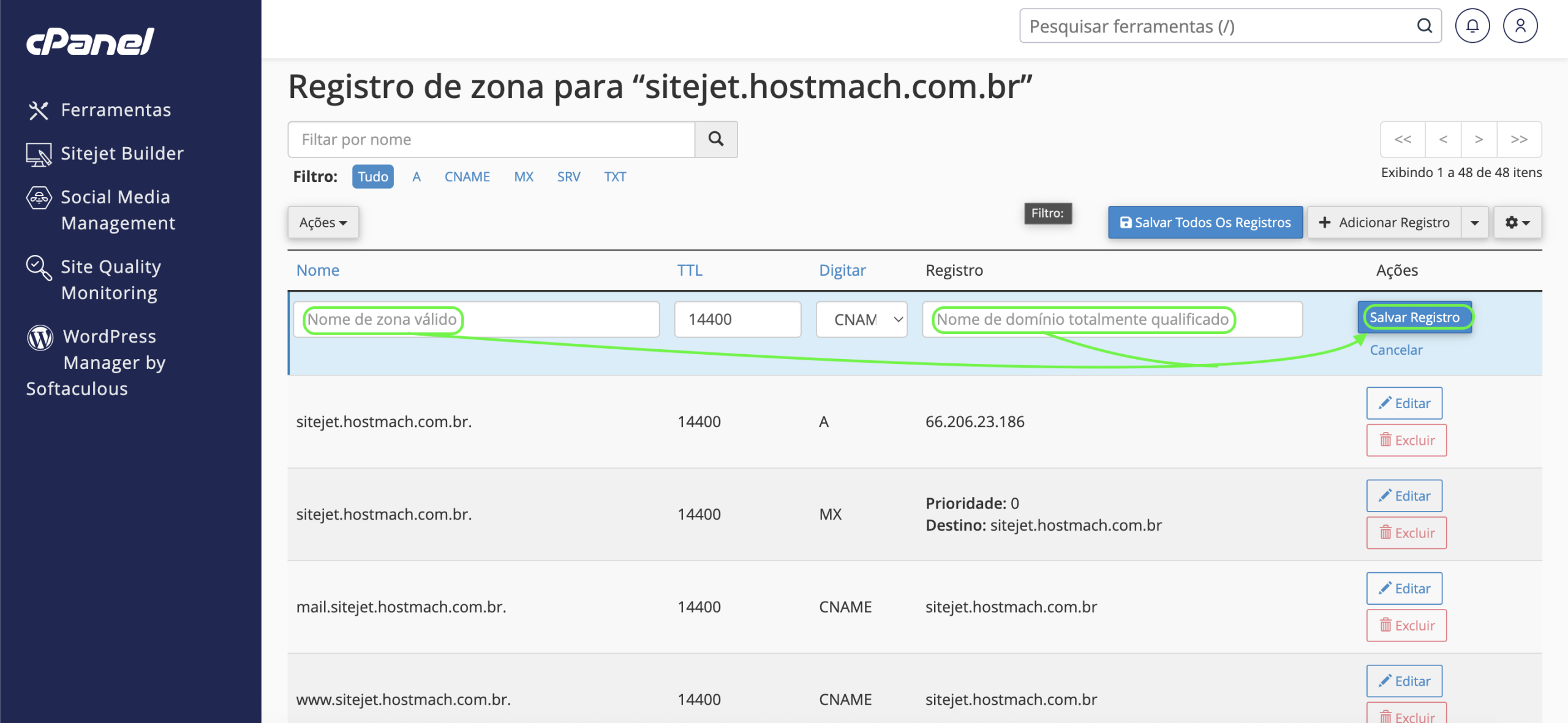Sort table by Nome column
This screenshot has height=723, width=1568.
pyautogui.click(x=318, y=270)
